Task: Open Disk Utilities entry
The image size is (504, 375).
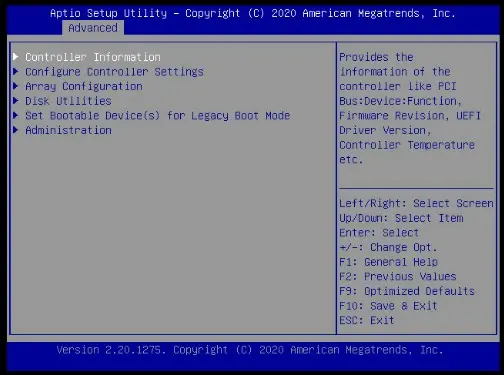Action: (x=68, y=101)
